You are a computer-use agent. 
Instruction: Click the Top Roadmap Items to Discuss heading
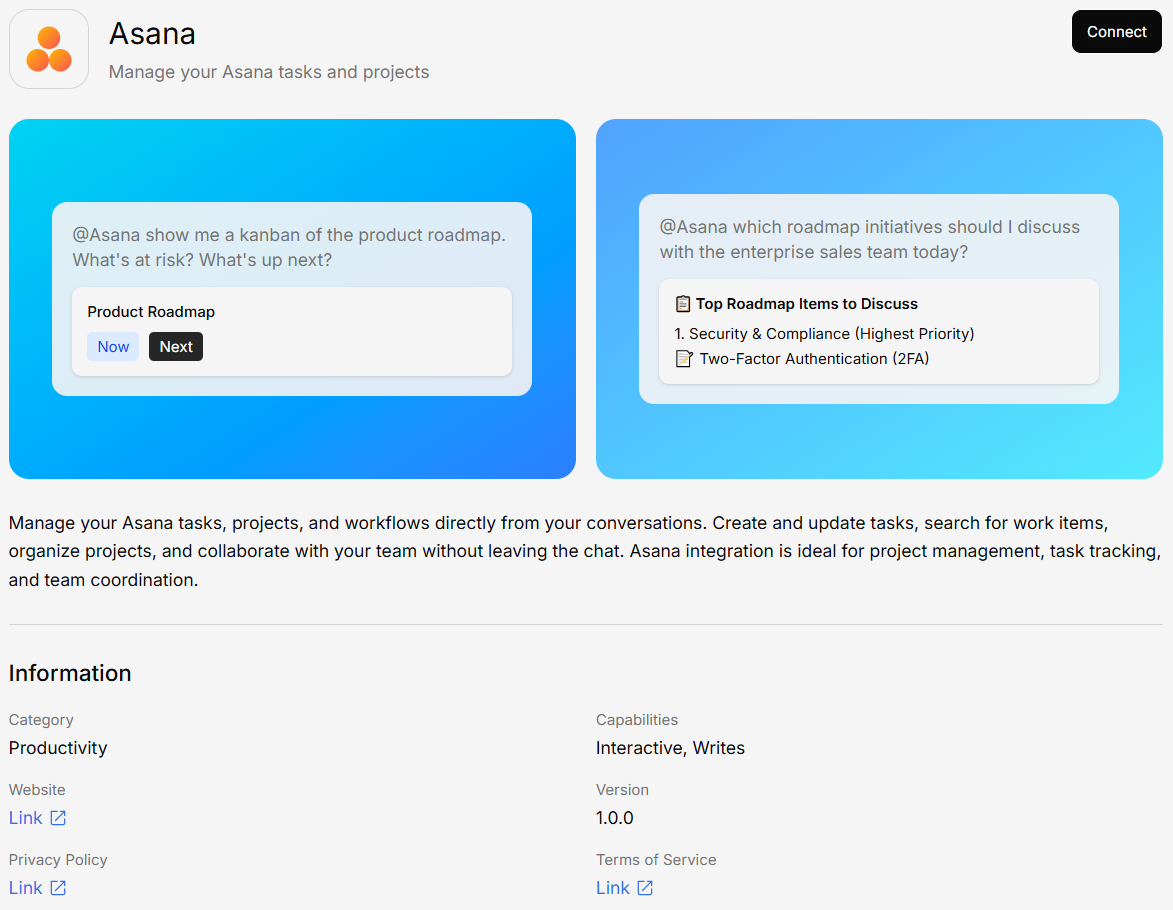(x=806, y=304)
